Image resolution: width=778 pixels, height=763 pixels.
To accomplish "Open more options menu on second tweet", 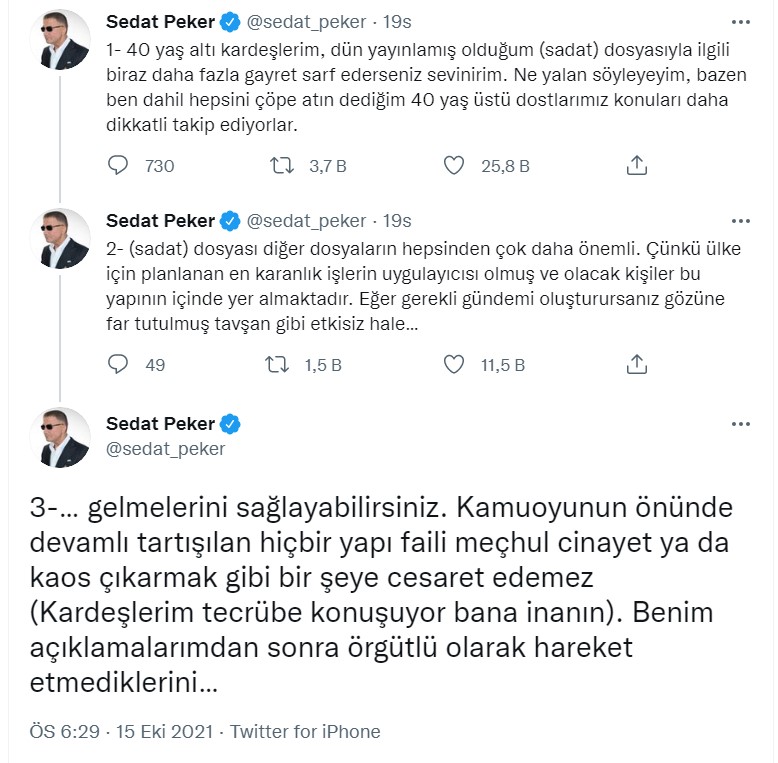I will 740,221.
